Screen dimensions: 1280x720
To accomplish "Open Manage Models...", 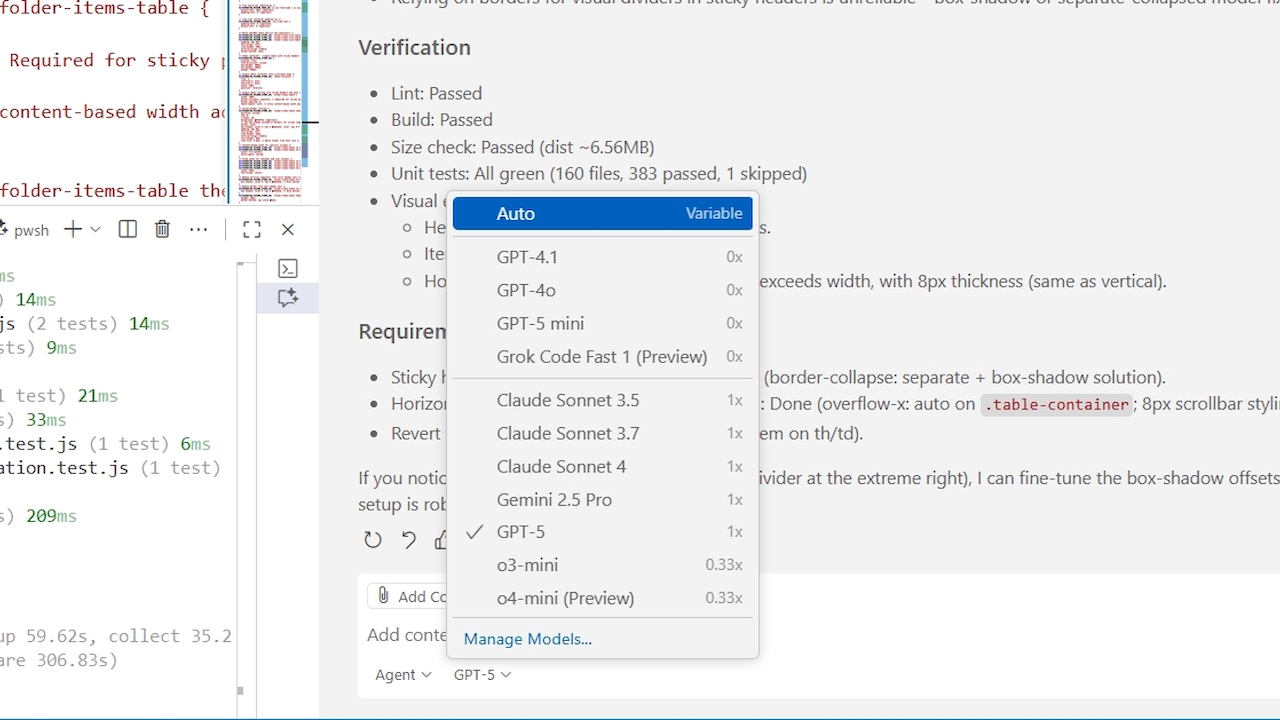I will point(528,638).
